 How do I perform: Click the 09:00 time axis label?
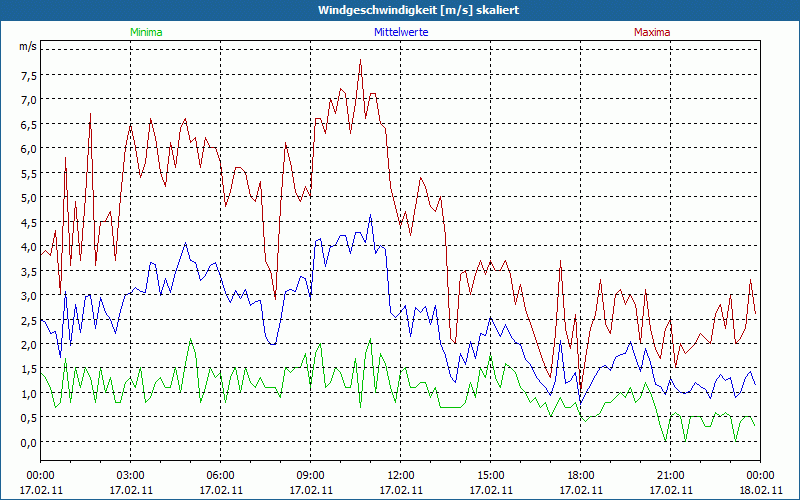coord(311,476)
